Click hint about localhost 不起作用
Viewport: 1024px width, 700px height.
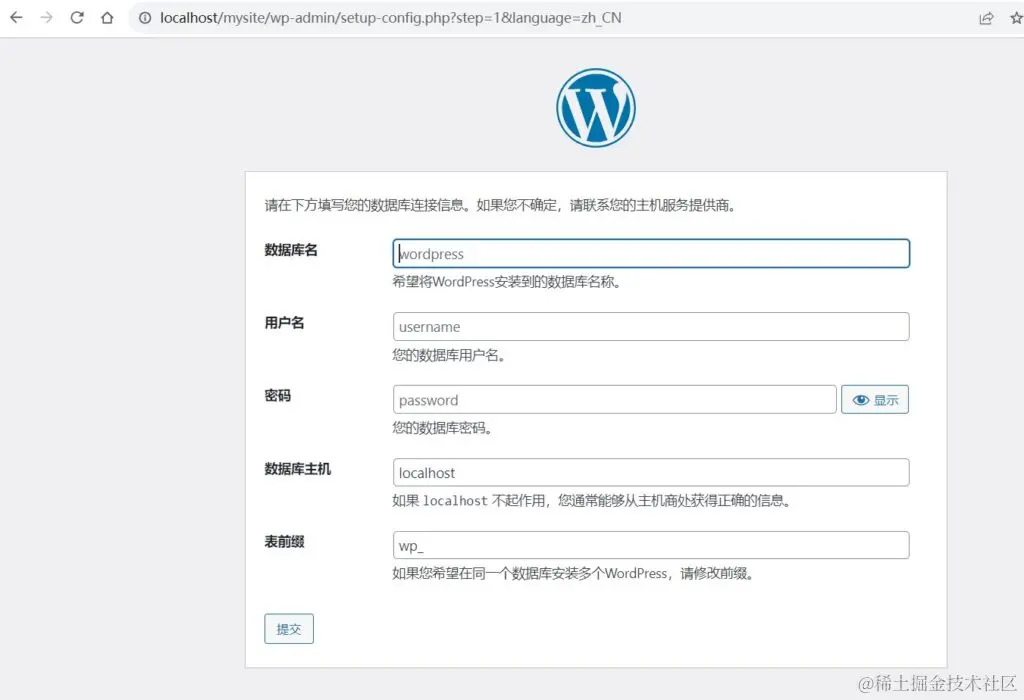coord(592,501)
